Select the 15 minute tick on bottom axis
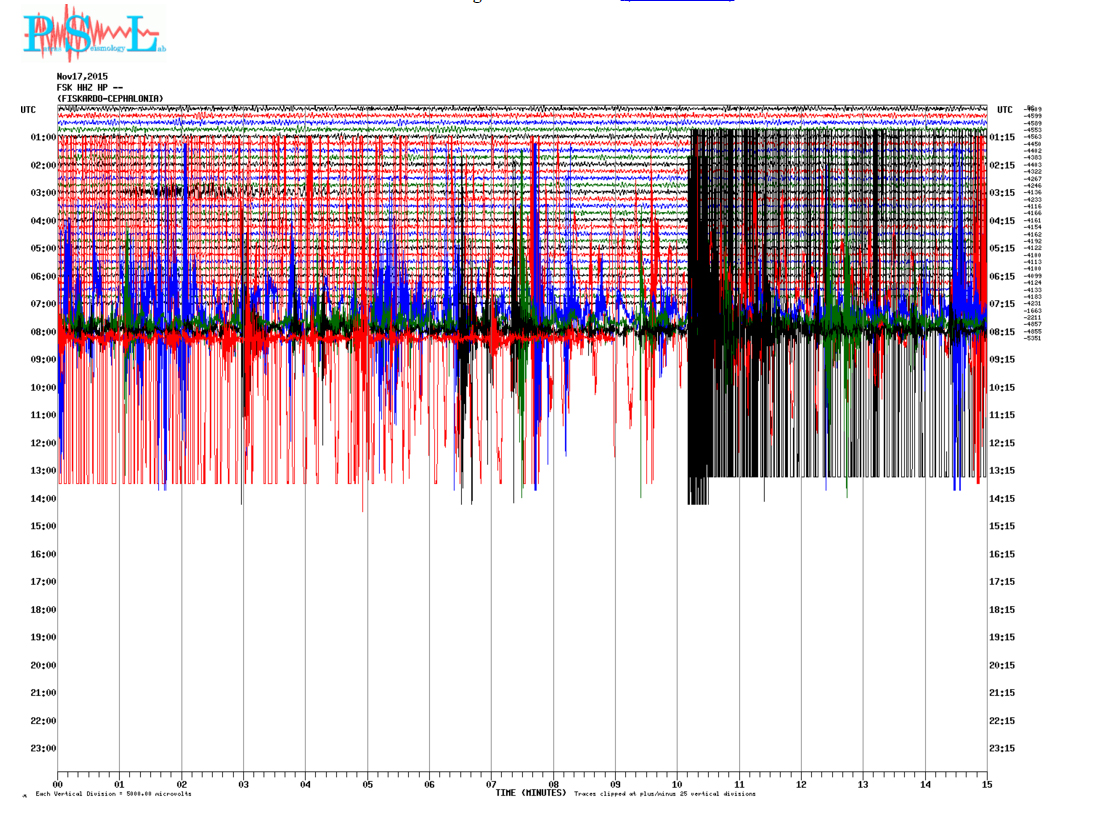This screenshot has width=1109, height=824. [987, 786]
